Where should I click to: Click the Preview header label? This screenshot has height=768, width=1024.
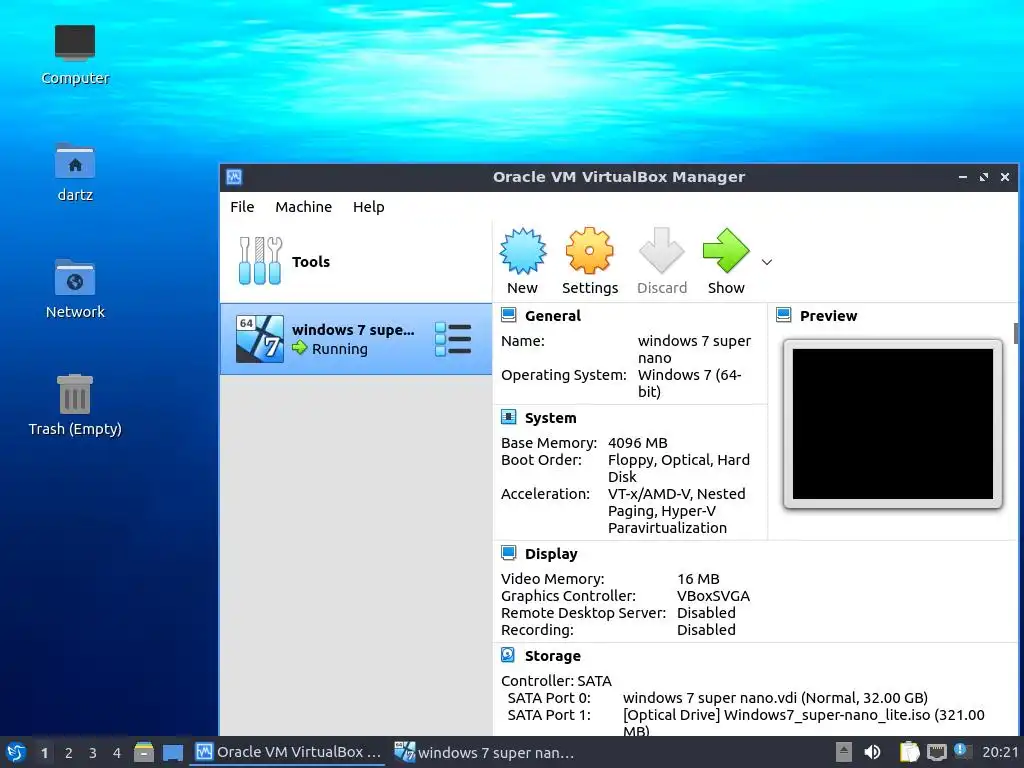(828, 316)
